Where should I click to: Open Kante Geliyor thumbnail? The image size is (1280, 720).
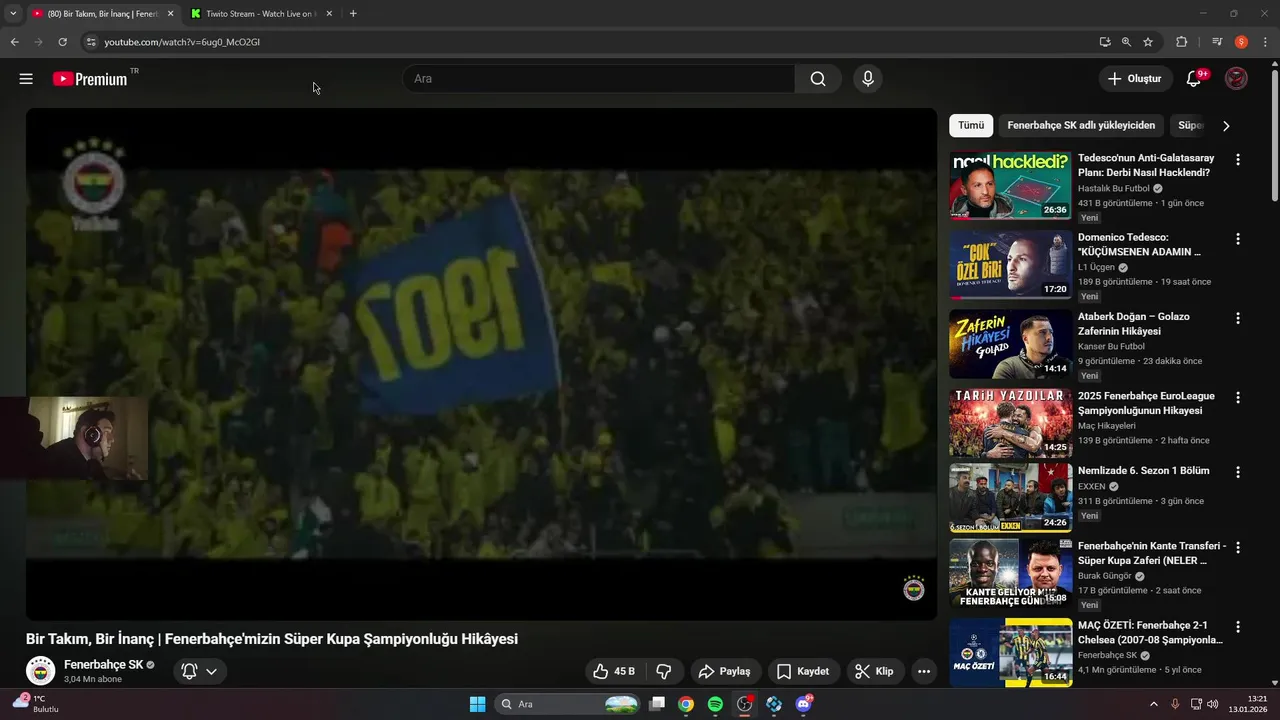[x=1010, y=574]
